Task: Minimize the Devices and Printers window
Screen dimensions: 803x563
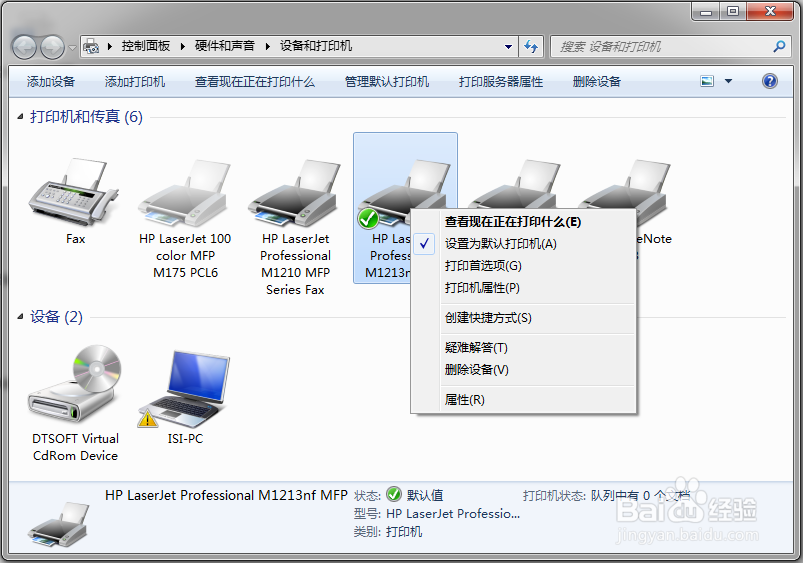Action: [x=706, y=11]
